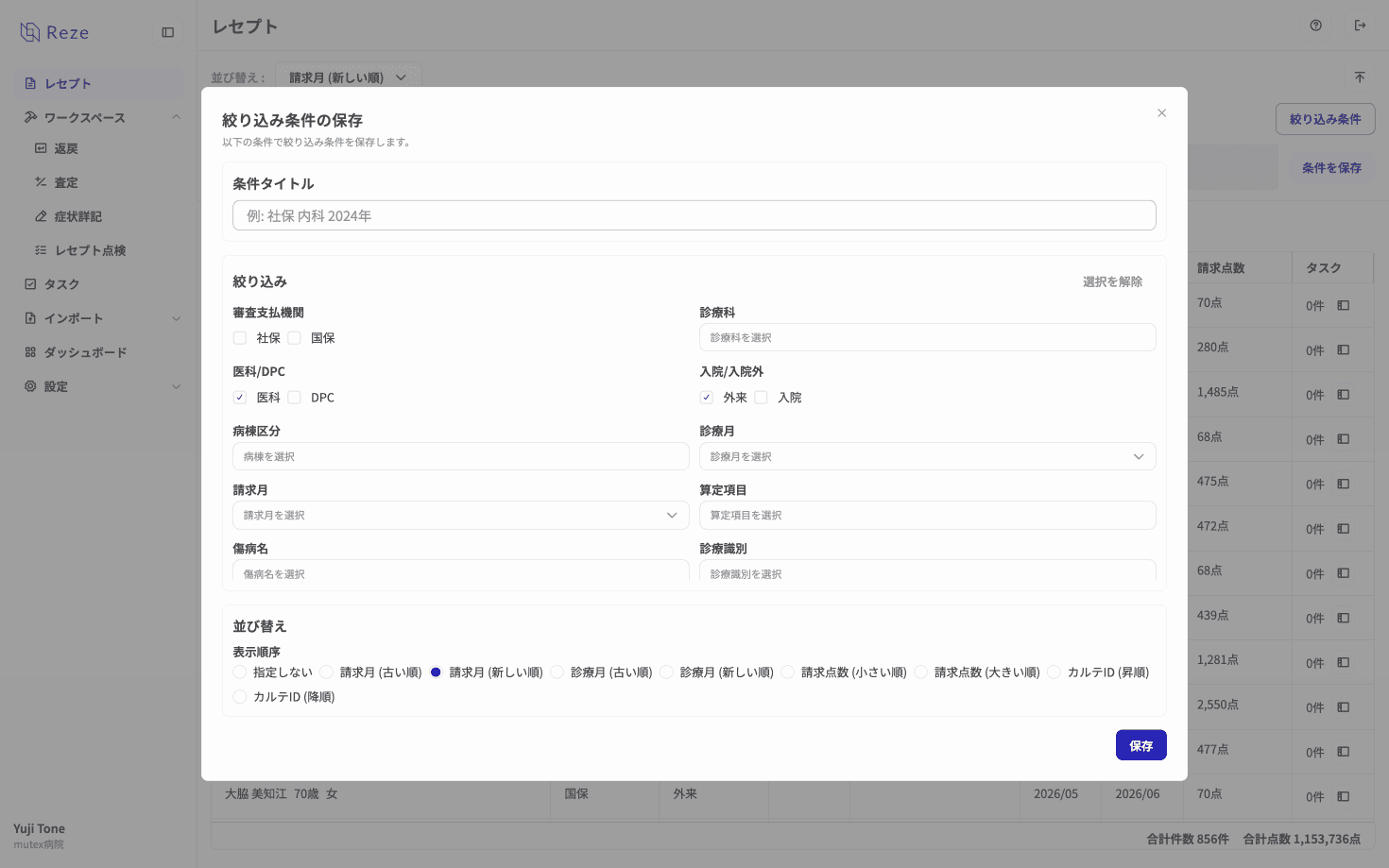
Task: Open task panel icon in 280点 row
Action: [x=1344, y=350]
